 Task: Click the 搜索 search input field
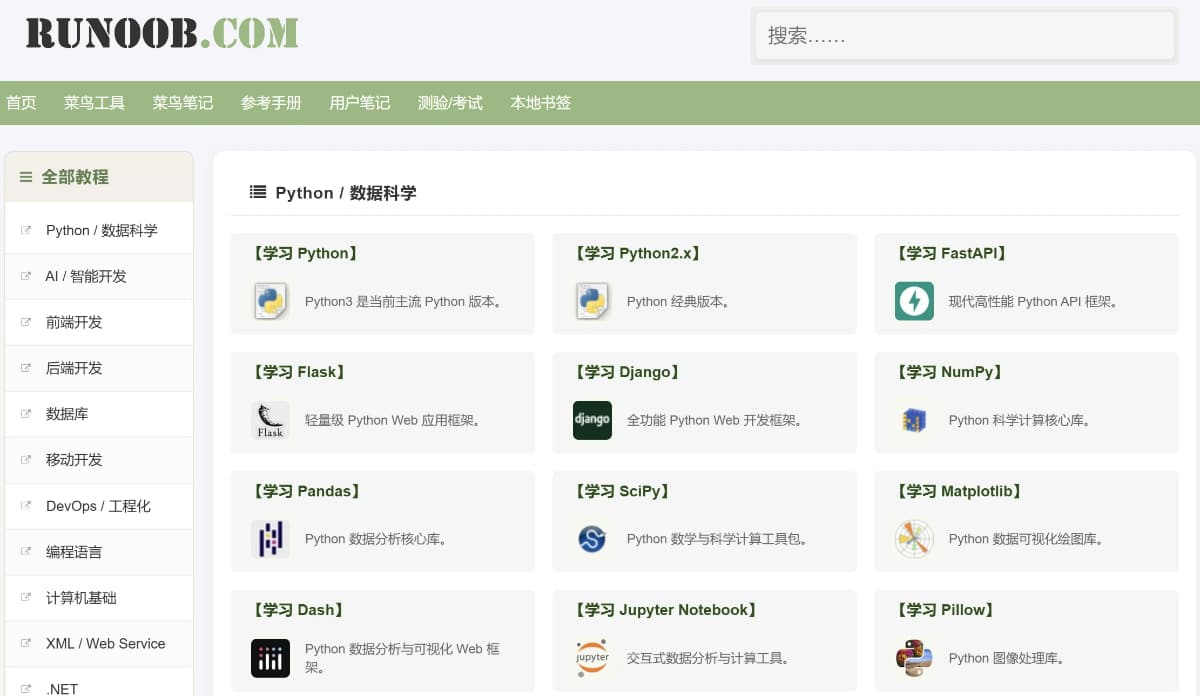click(x=964, y=36)
